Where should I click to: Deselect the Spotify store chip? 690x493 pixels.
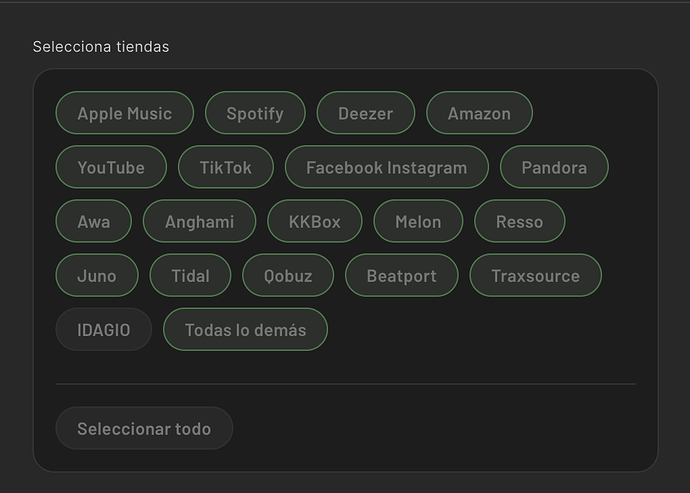pyautogui.click(x=254, y=113)
